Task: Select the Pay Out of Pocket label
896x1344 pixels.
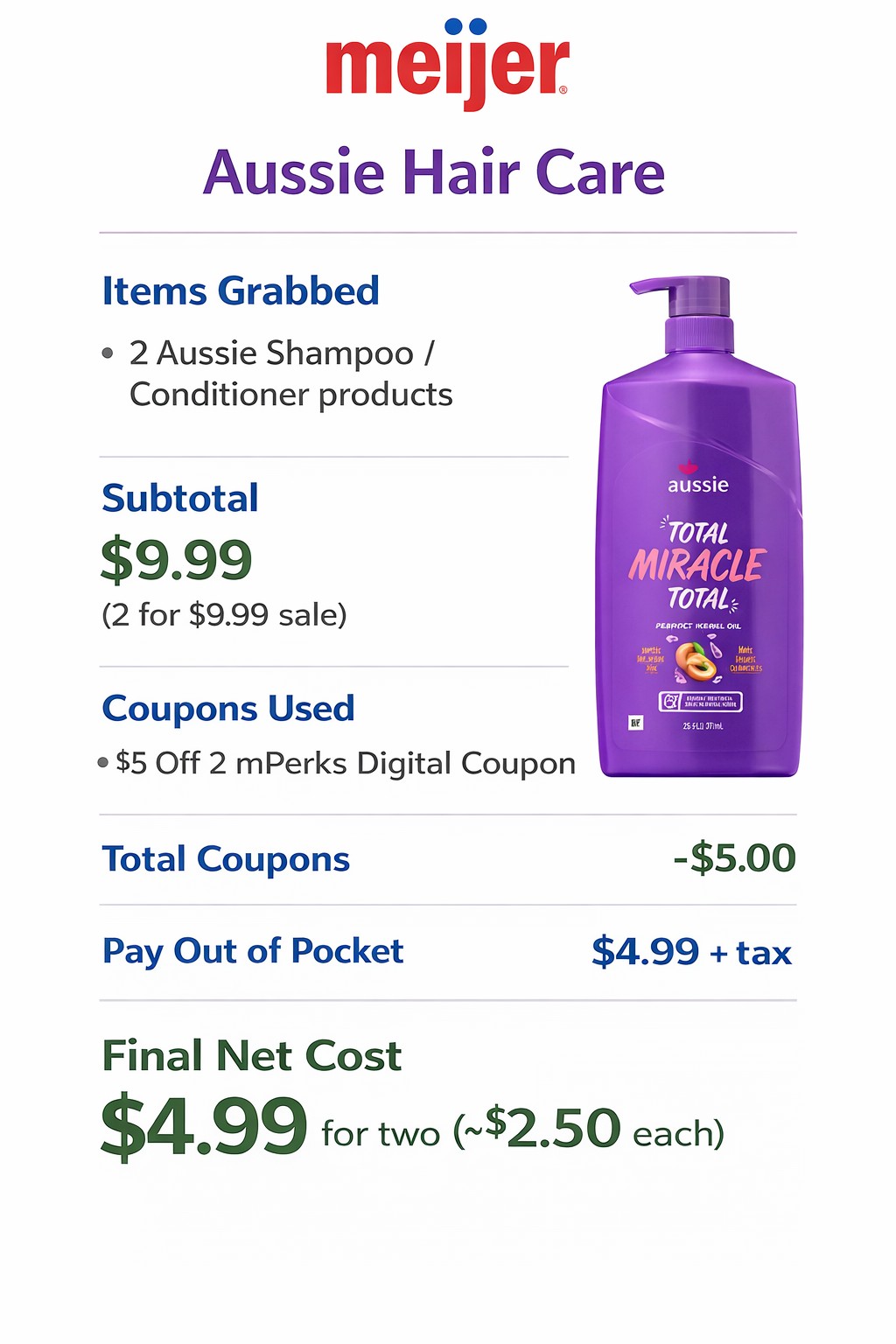Action: (x=253, y=951)
